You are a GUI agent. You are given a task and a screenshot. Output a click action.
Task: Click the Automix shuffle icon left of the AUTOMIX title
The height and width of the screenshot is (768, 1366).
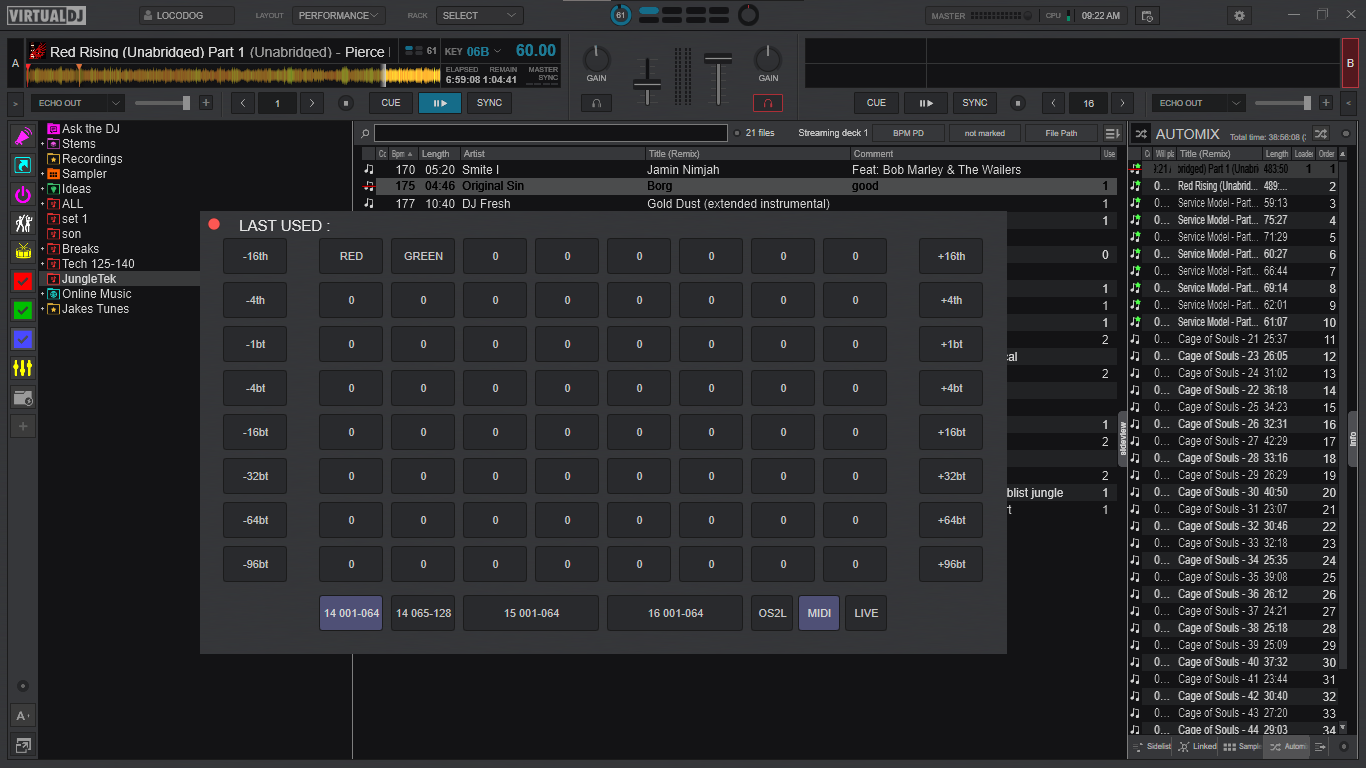point(1141,133)
